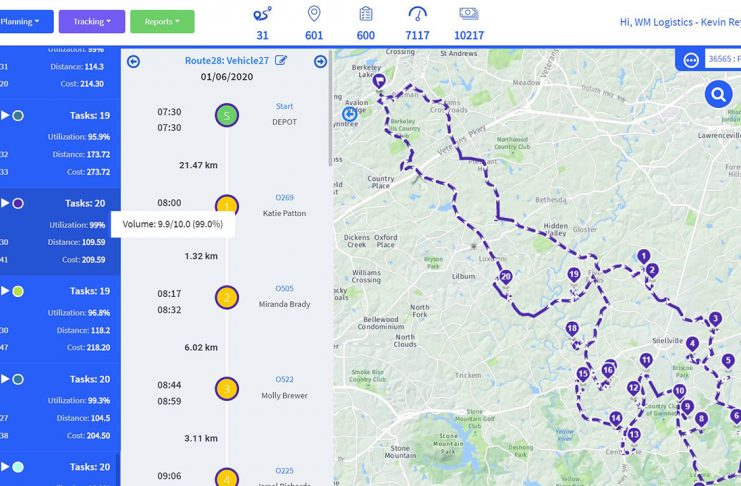Viewport: 741px width, 486px height.
Task: Click the location pin icon showing 601
Action: (314, 14)
